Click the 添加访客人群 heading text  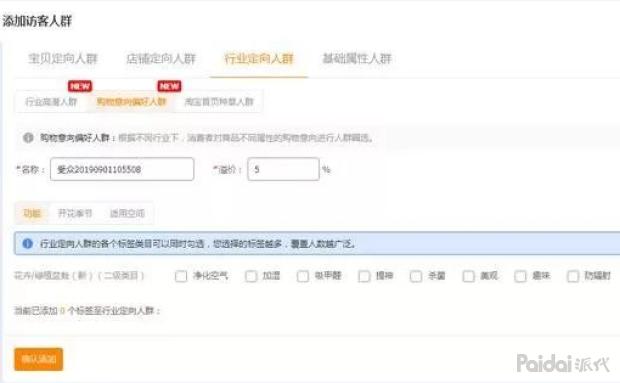tap(37, 21)
